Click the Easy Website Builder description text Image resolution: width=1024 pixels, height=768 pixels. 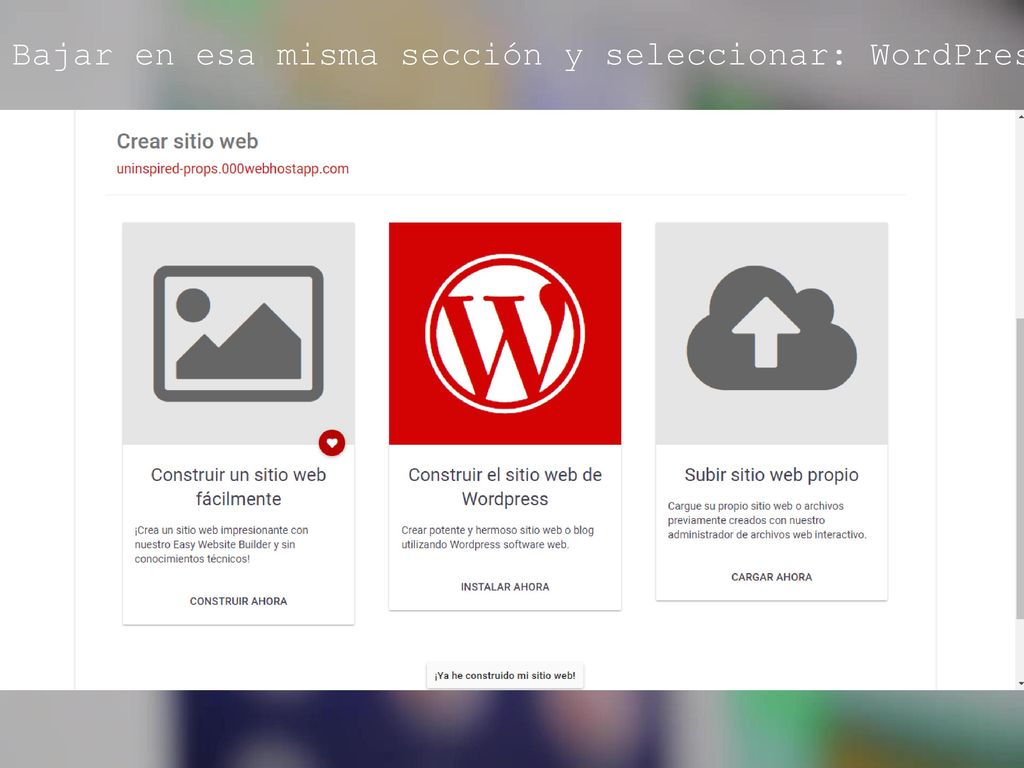[x=221, y=545]
